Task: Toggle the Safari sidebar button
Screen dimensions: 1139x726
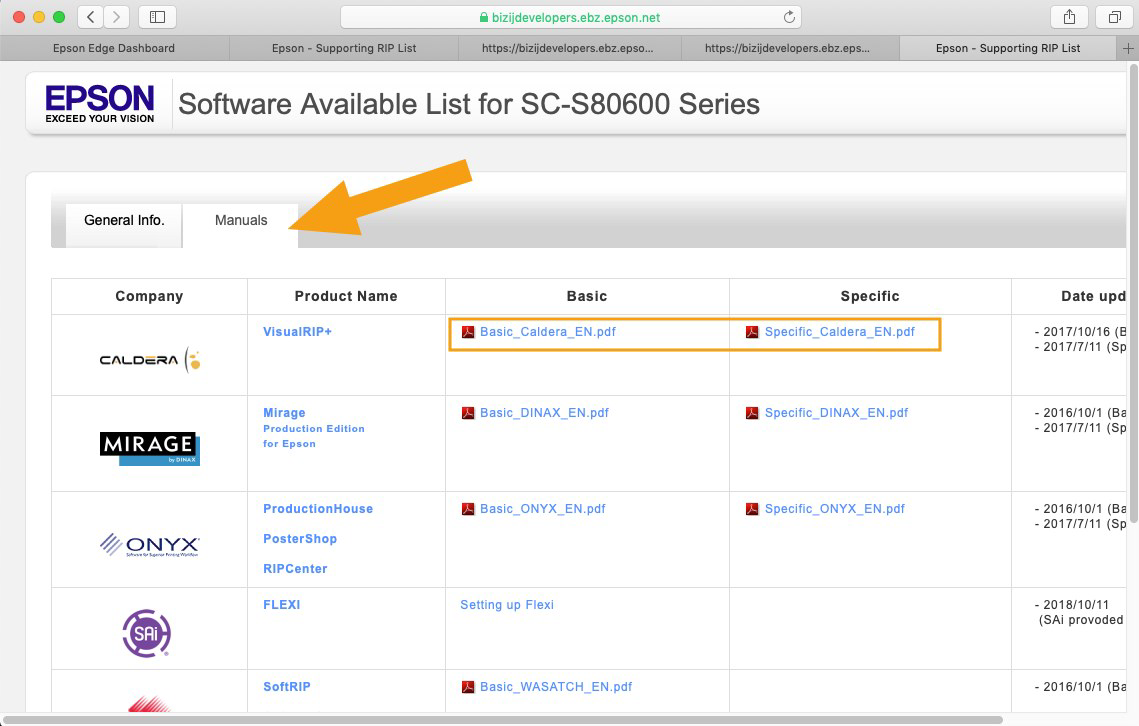Action: pyautogui.click(x=157, y=17)
